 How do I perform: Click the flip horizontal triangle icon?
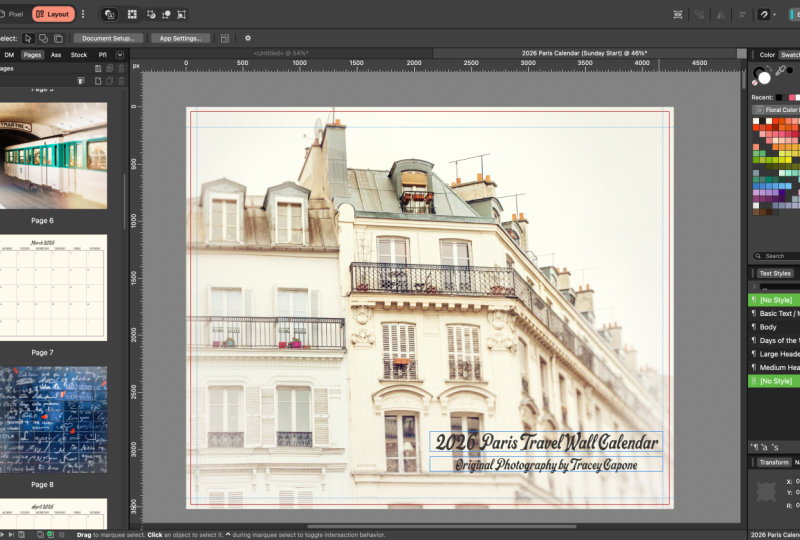pos(720,14)
